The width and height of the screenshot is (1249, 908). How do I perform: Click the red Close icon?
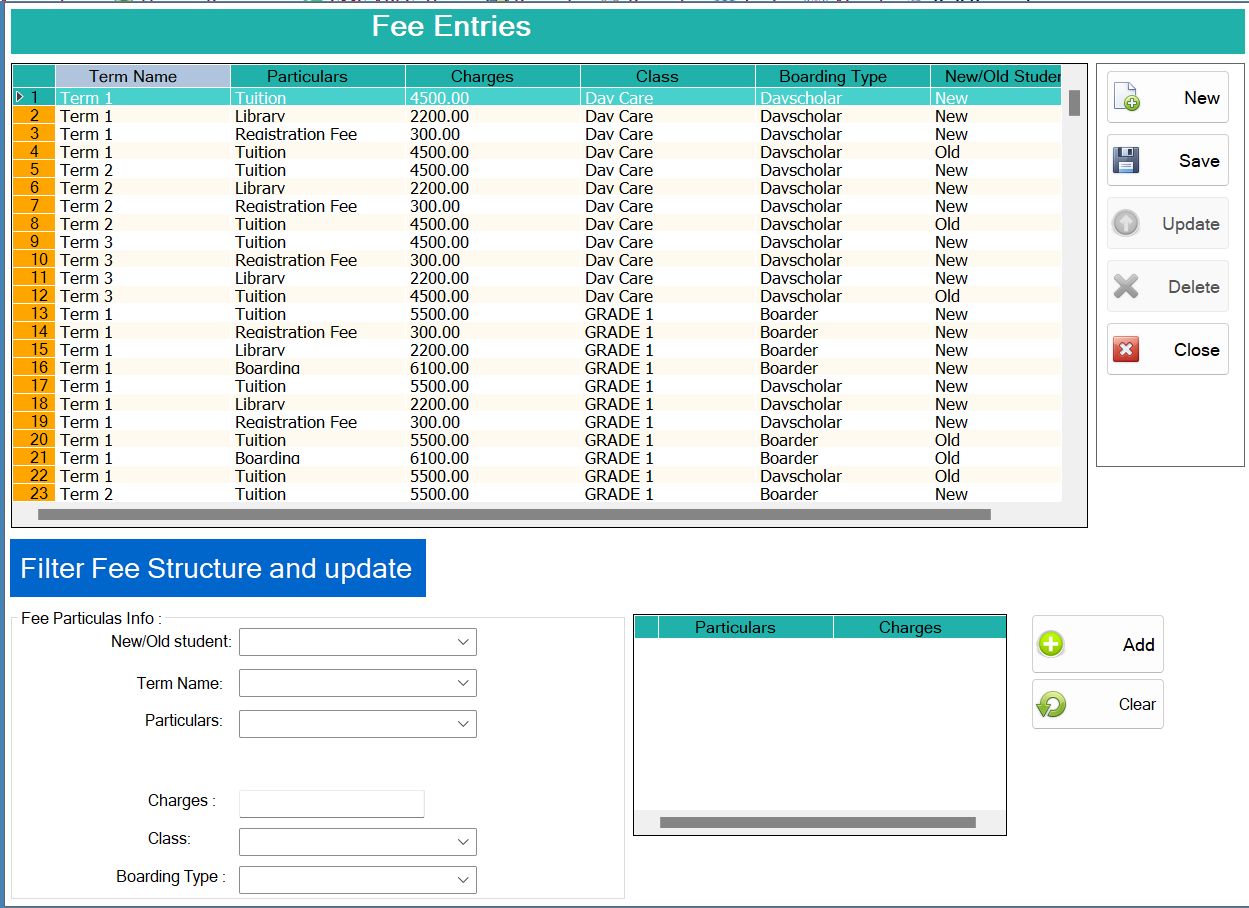tap(1127, 350)
